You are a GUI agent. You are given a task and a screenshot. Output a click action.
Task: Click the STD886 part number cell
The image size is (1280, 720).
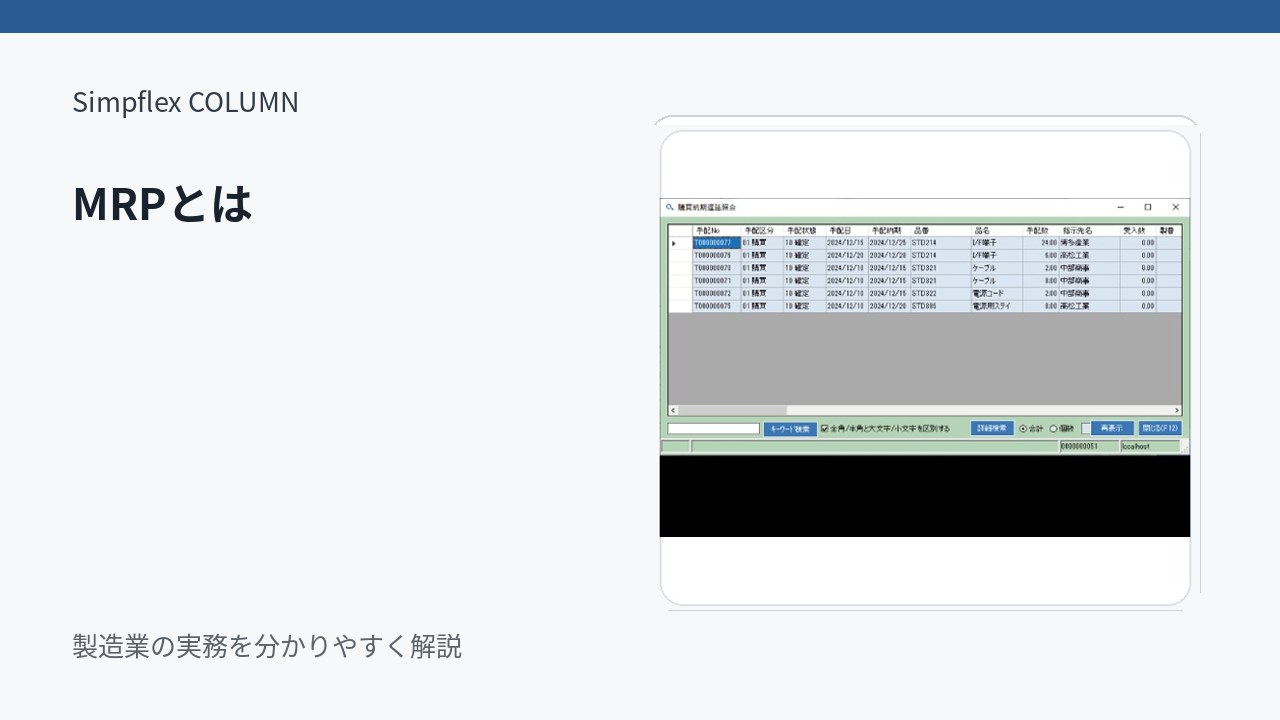point(940,306)
